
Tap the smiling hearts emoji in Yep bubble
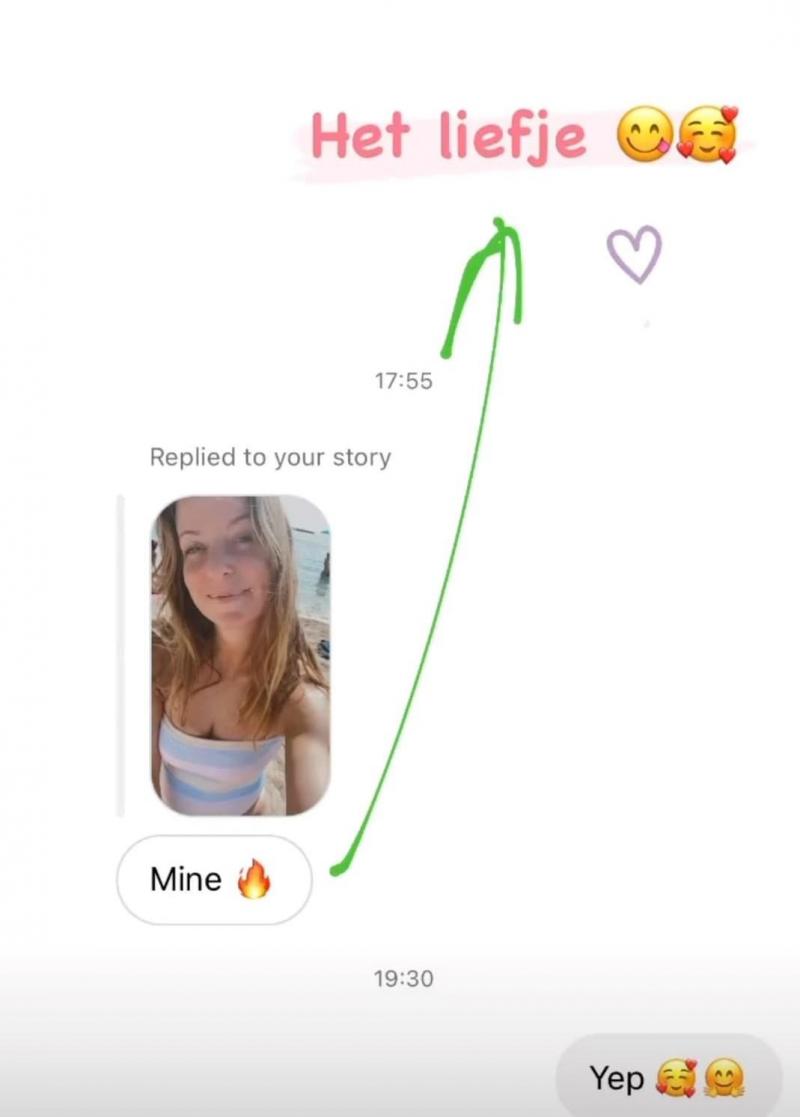(x=675, y=1078)
